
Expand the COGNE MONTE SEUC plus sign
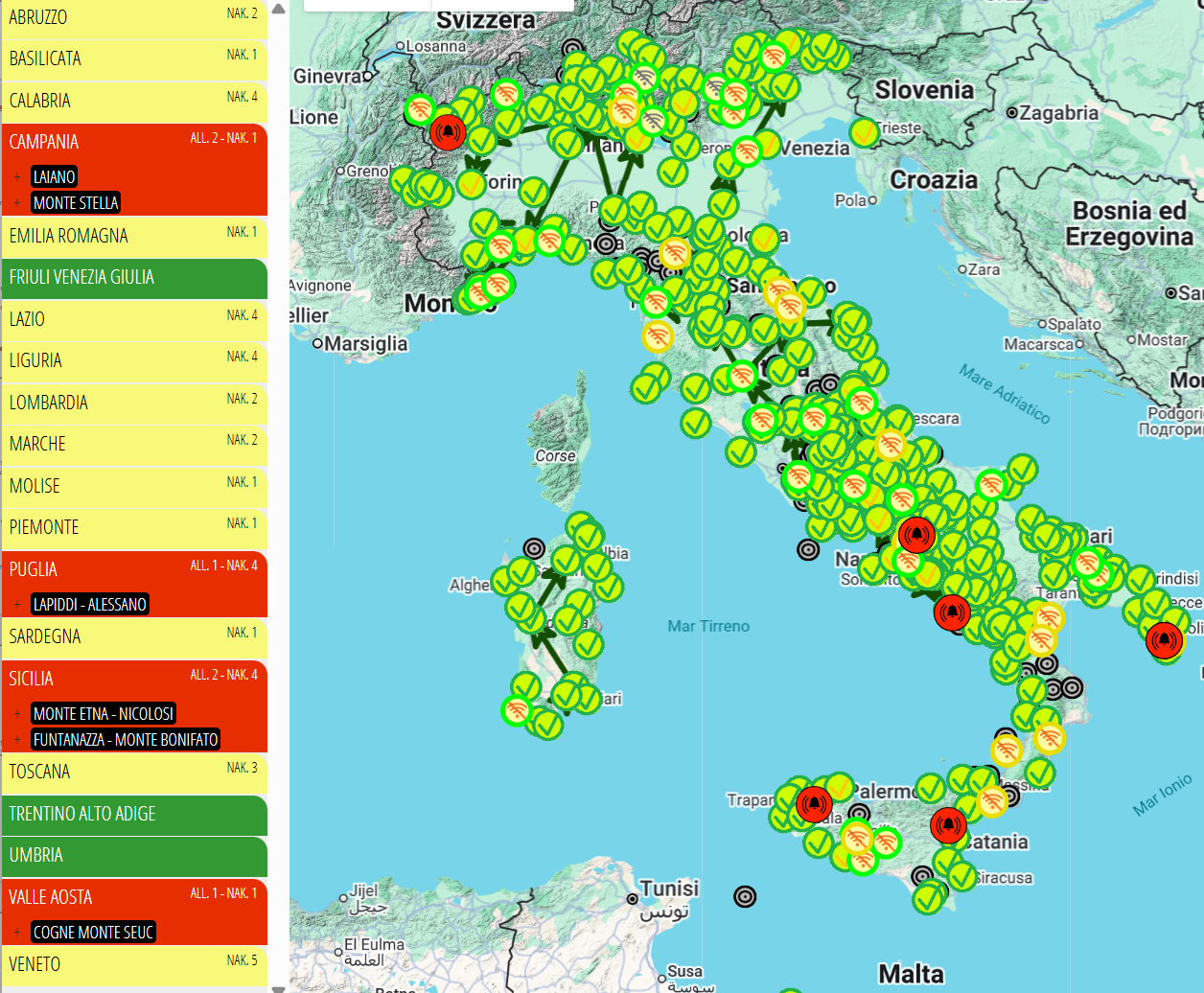(17, 933)
